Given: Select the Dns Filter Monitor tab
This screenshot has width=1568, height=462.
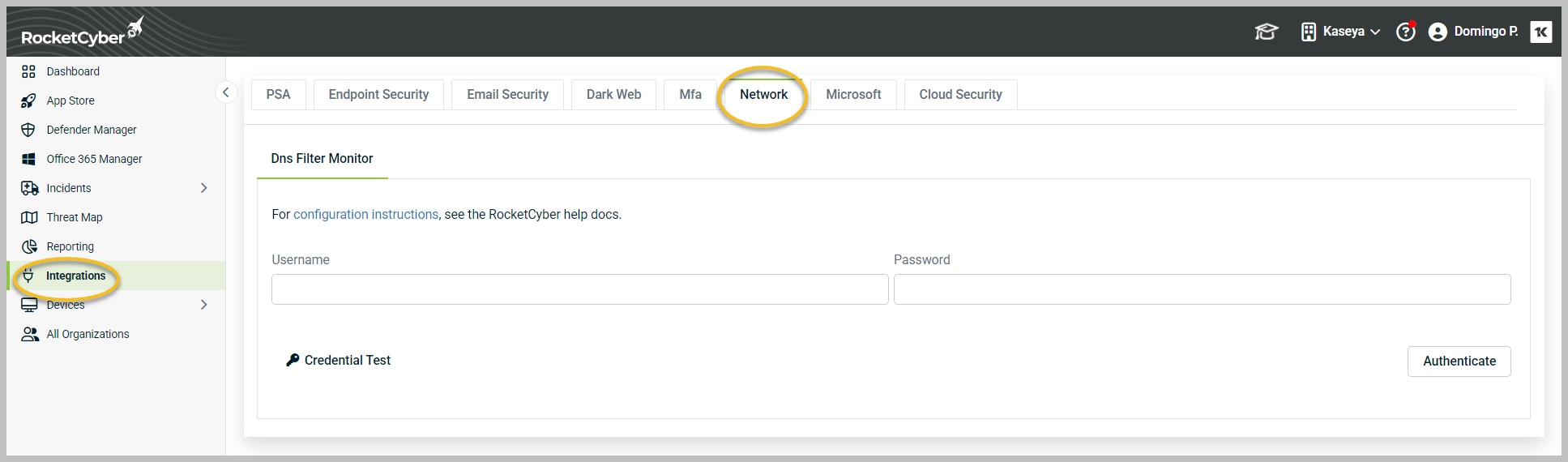Looking at the screenshot, I should [323, 159].
